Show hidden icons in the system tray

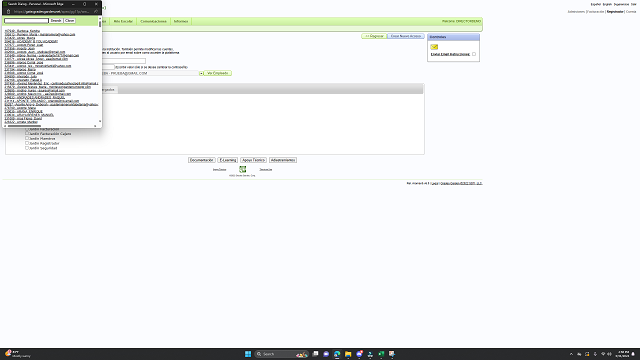[571, 354]
